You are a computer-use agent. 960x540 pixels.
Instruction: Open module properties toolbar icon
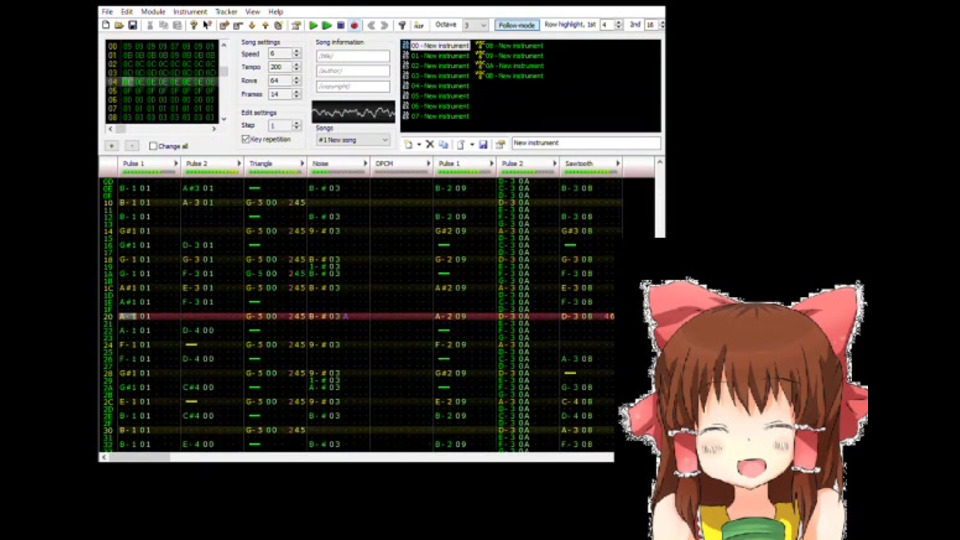(x=296, y=25)
